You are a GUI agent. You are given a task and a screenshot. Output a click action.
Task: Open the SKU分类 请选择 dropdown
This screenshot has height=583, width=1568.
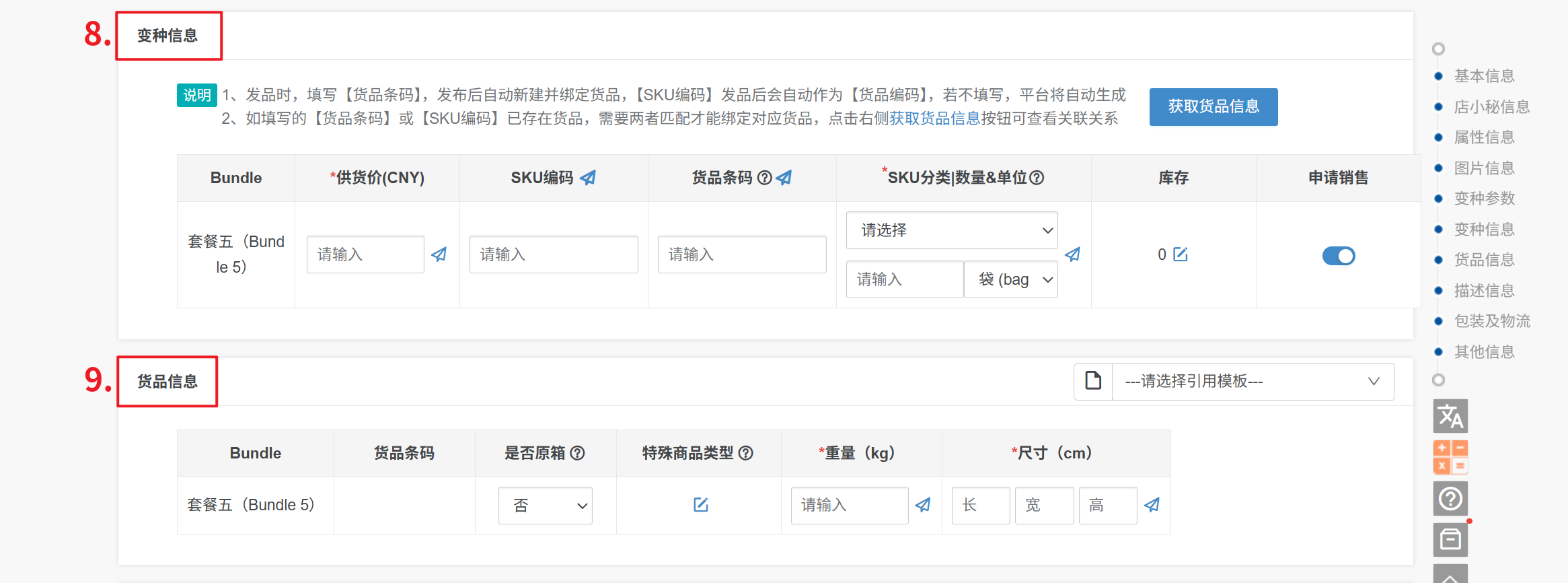[951, 230]
